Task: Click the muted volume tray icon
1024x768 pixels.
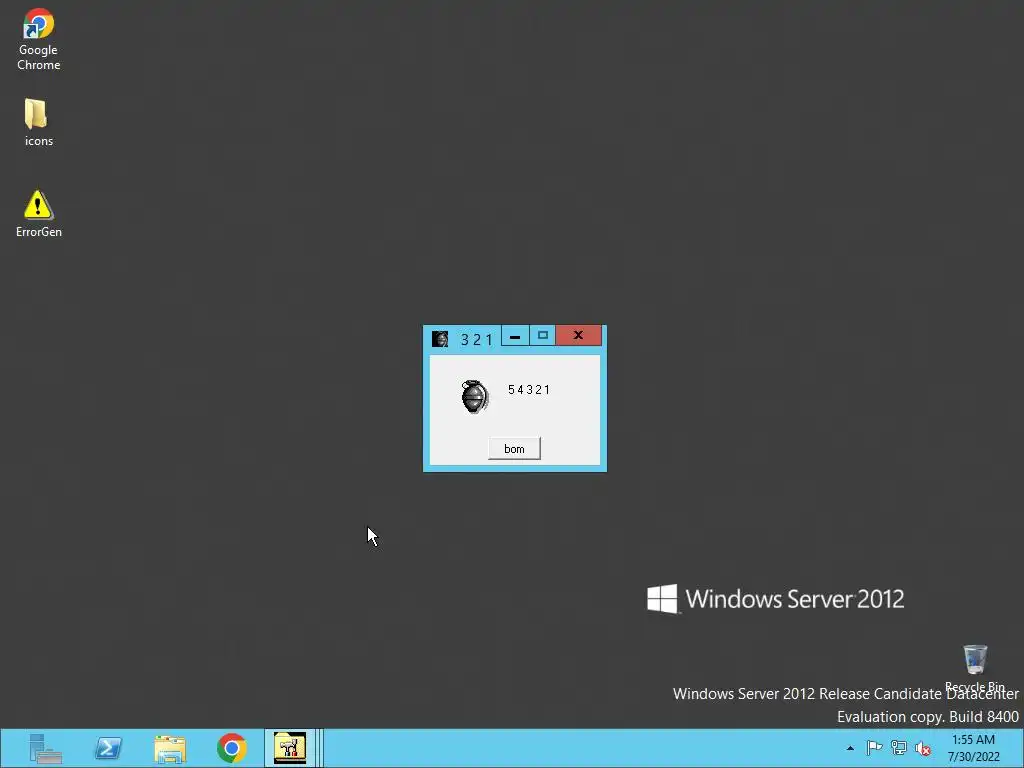Action: (x=923, y=748)
